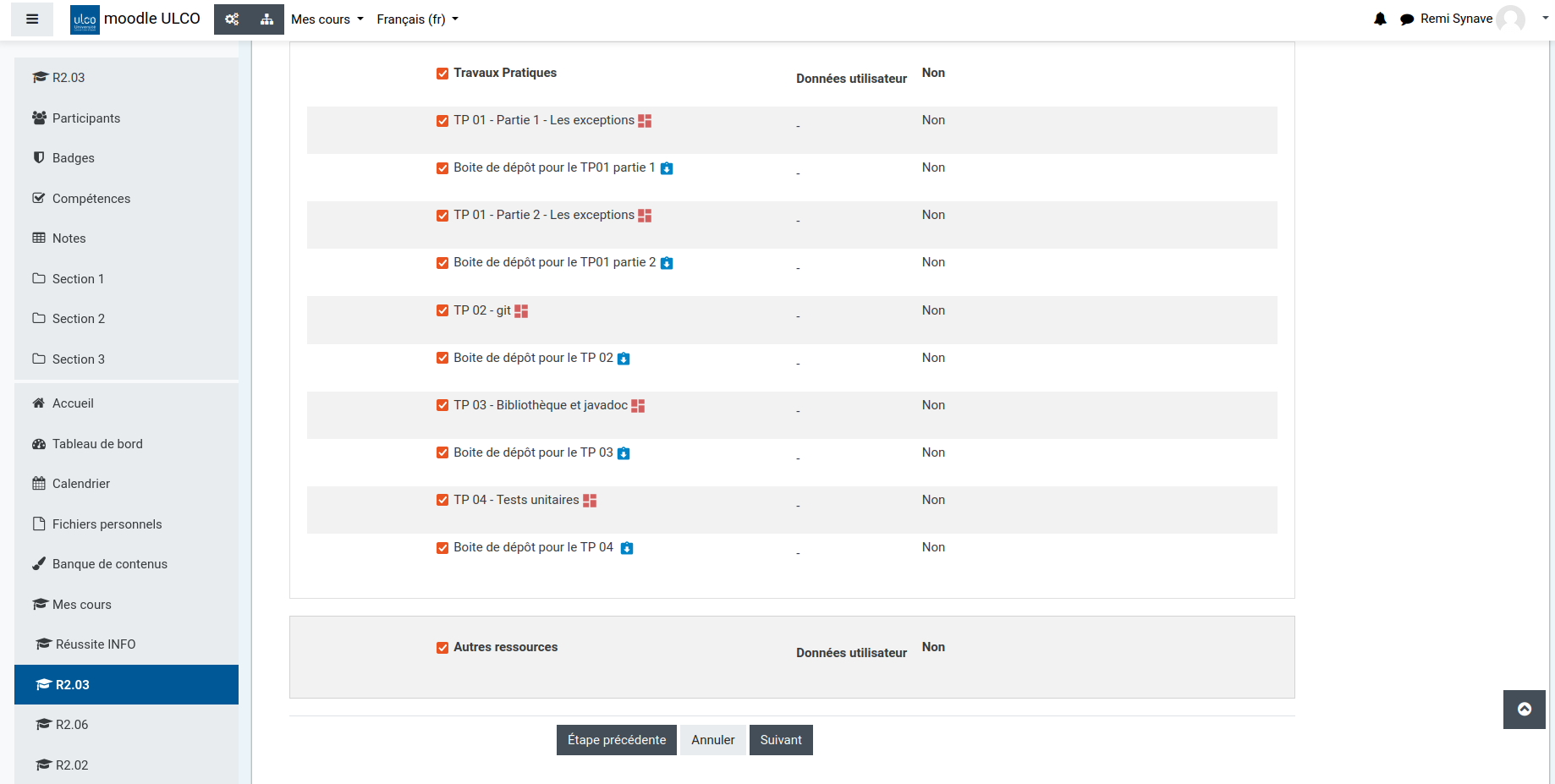The width and height of the screenshot is (1555, 784).
Task: Toggle the hamburger side menu button
Action: tap(32, 19)
